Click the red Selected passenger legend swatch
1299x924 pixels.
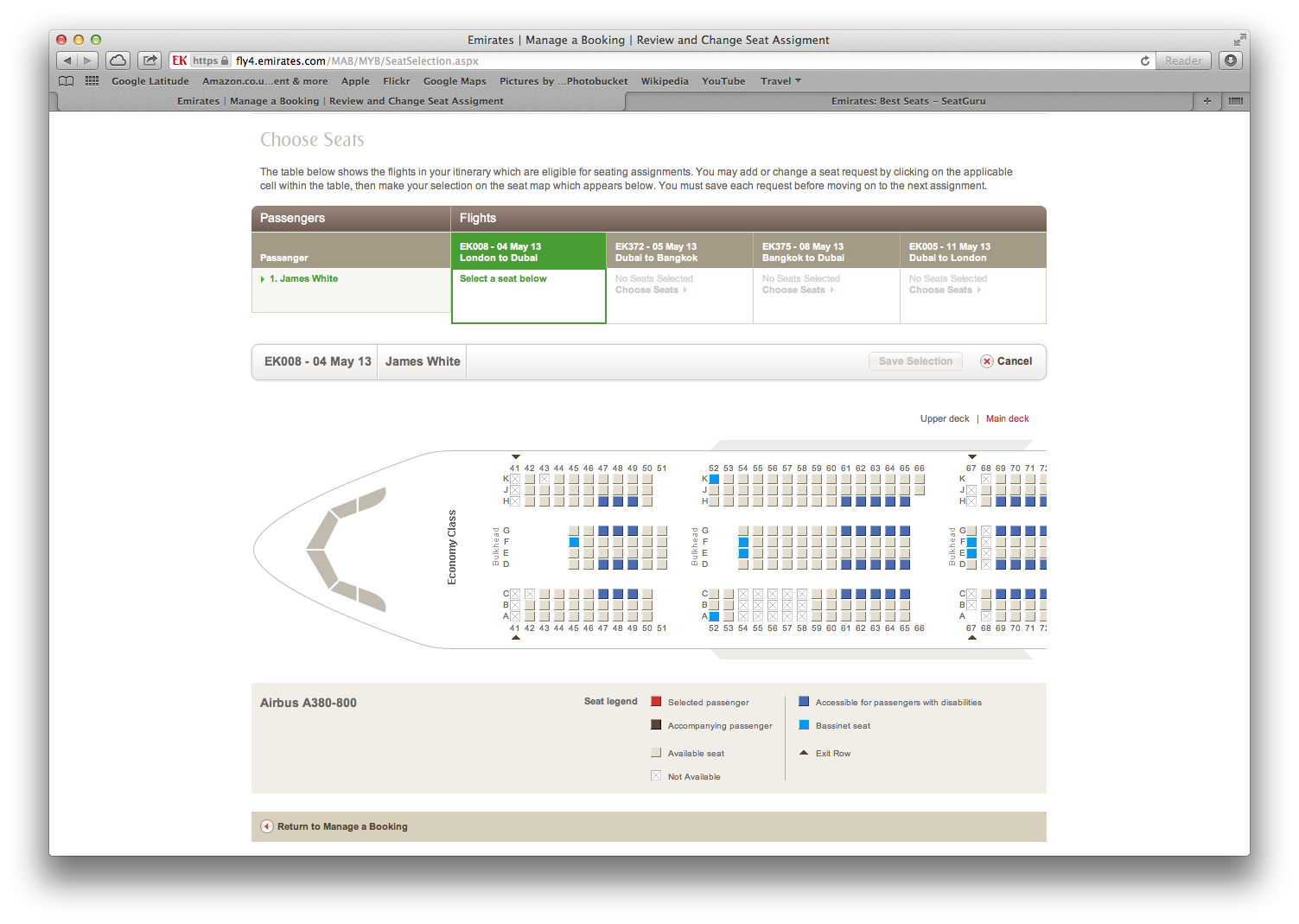pos(656,701)
